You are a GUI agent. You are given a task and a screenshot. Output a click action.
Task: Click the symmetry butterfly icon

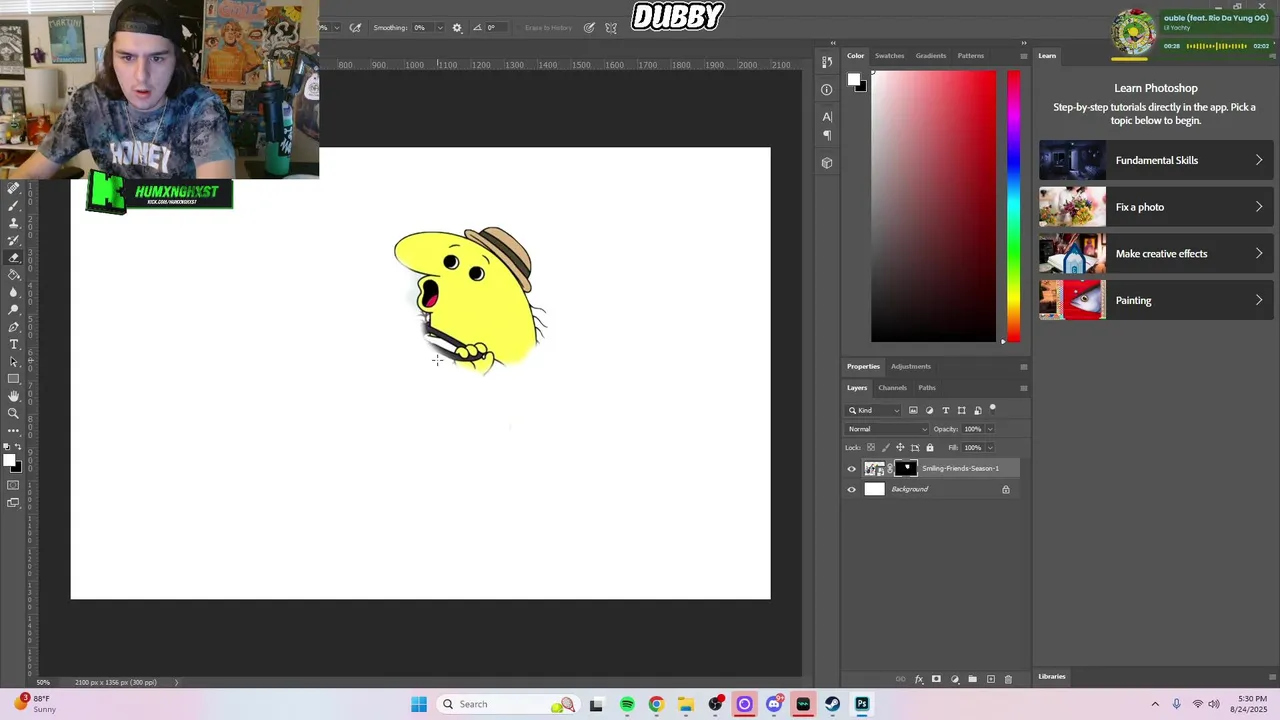[611, 28]
